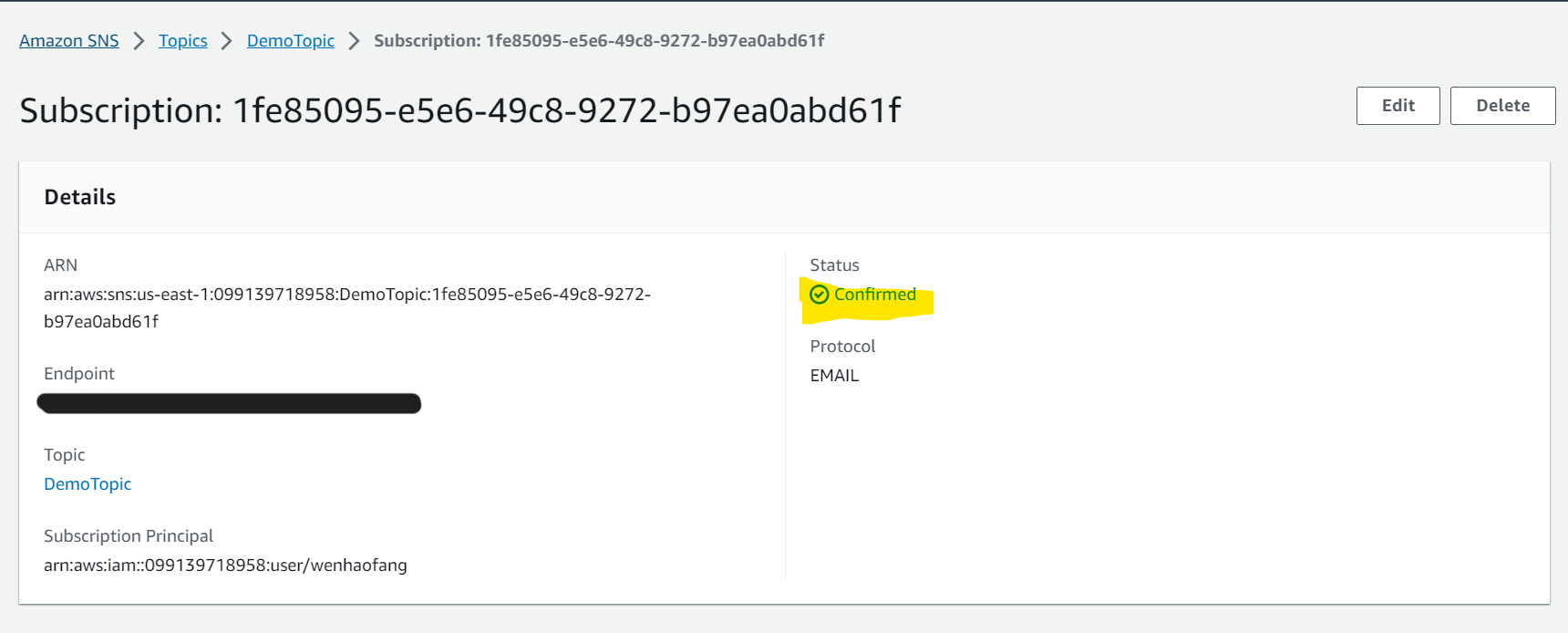Click the chevron after Topics breadcrumb

(227, 41)
